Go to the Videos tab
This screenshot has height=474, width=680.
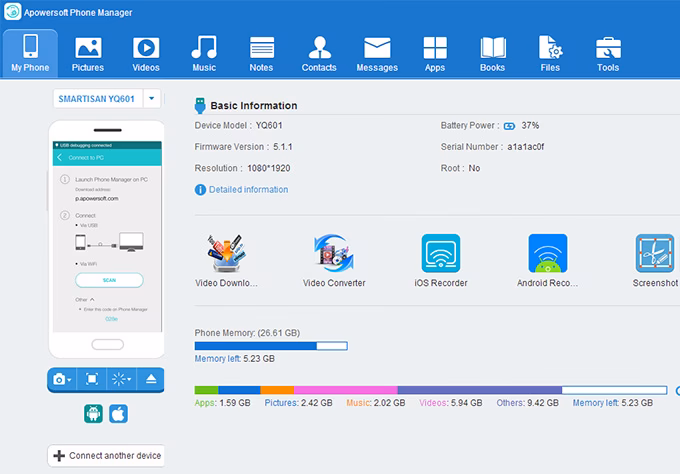(146, 53)
